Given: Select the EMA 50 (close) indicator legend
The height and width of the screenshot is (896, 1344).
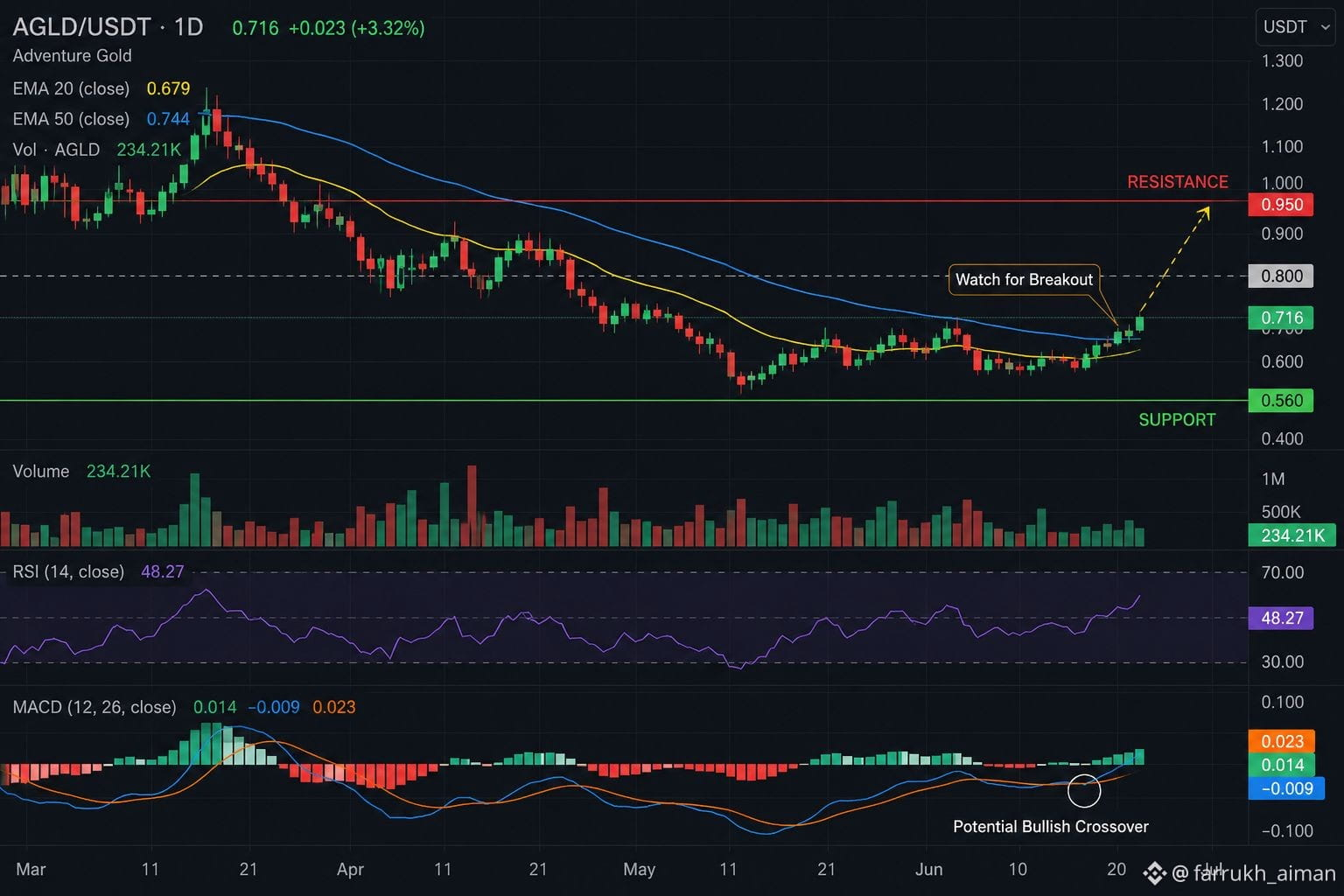Looking at the screenshot, I should click(71, 119).
